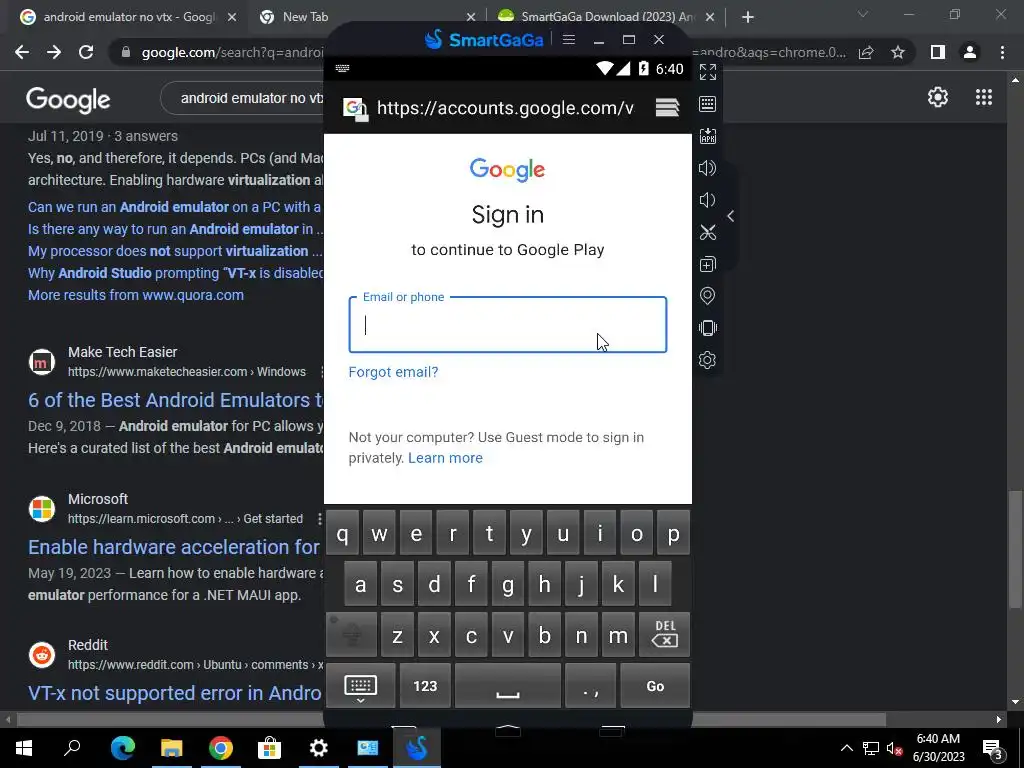Open the emulator browser tabs menu icon
Viewport: 1024px width, 768px height.
(667, 107)
